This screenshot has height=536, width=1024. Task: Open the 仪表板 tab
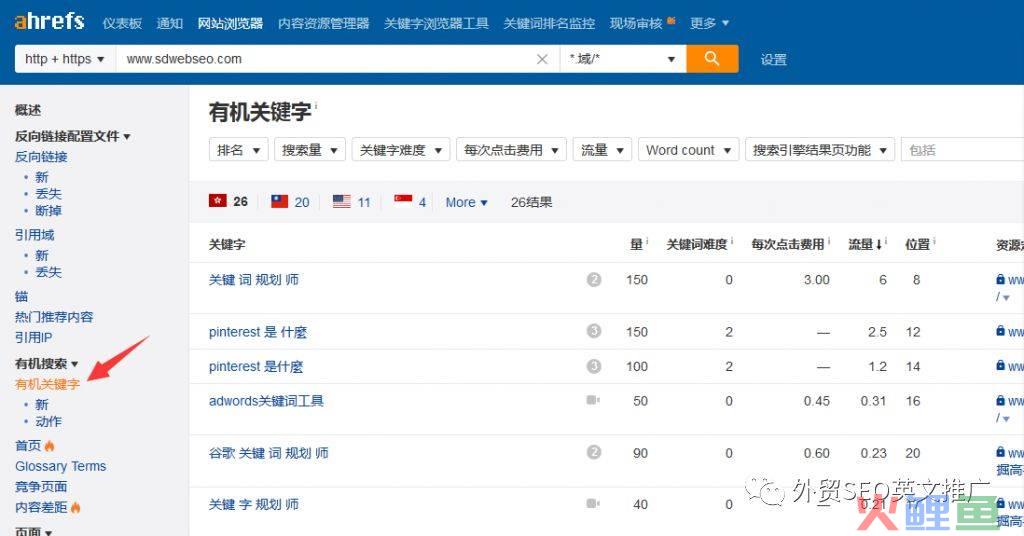point(122,24)
